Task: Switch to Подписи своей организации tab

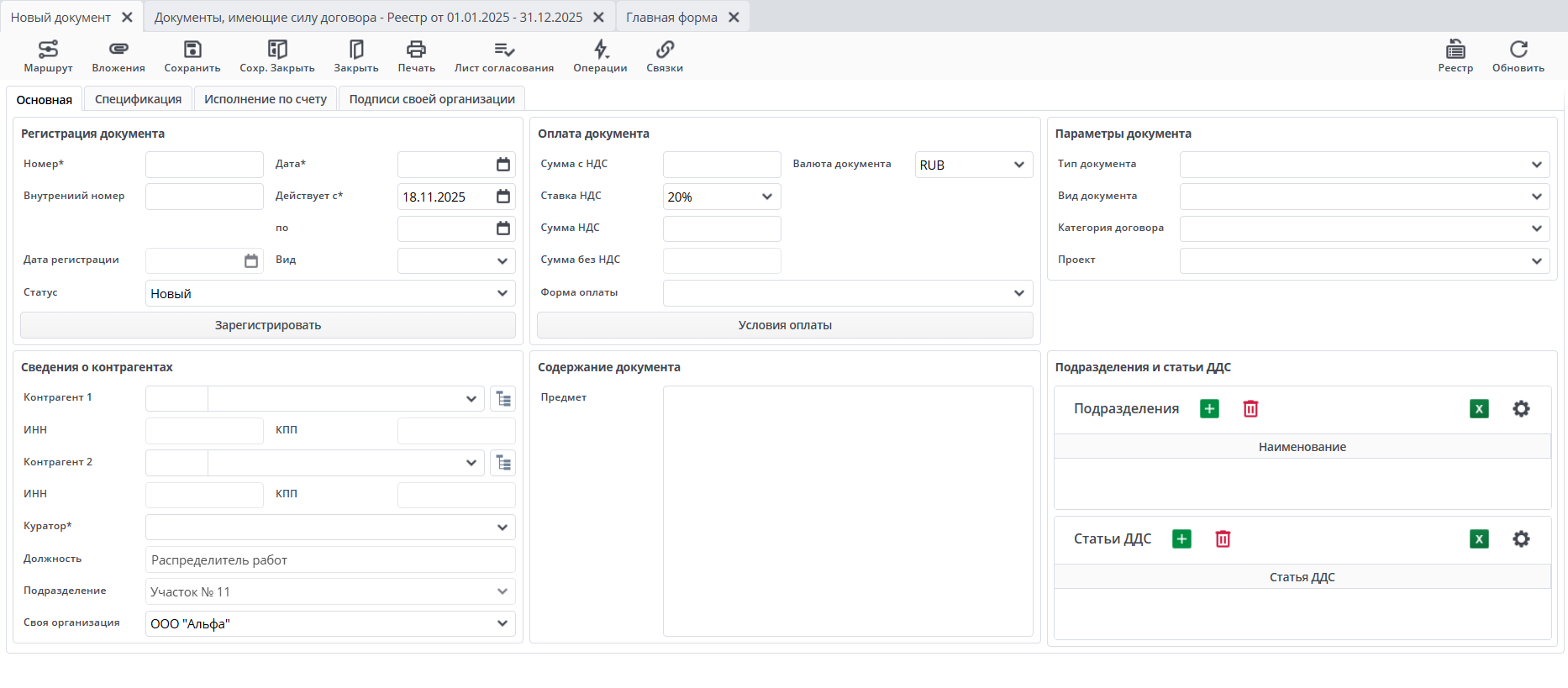Action: (432, 99)
